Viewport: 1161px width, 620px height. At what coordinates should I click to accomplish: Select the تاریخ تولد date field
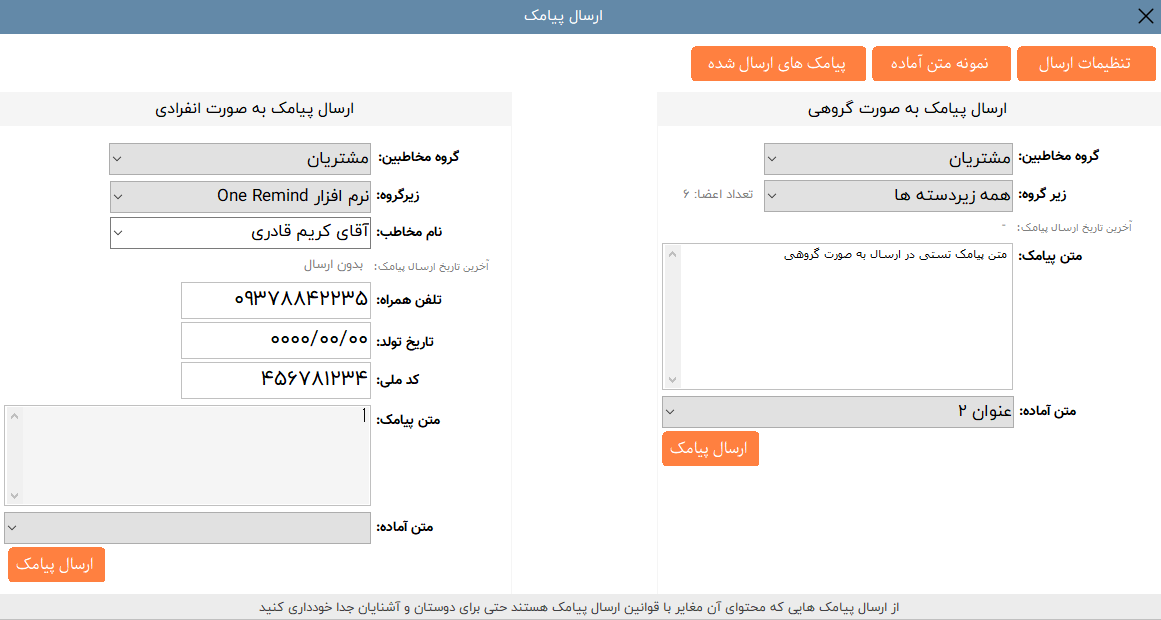coord(275,340)
